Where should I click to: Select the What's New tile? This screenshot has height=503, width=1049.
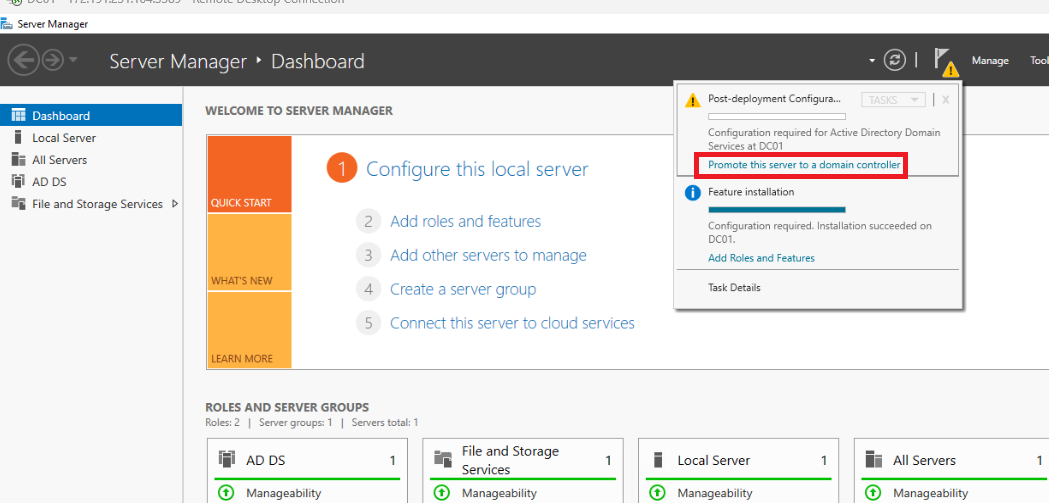point(249,252)
